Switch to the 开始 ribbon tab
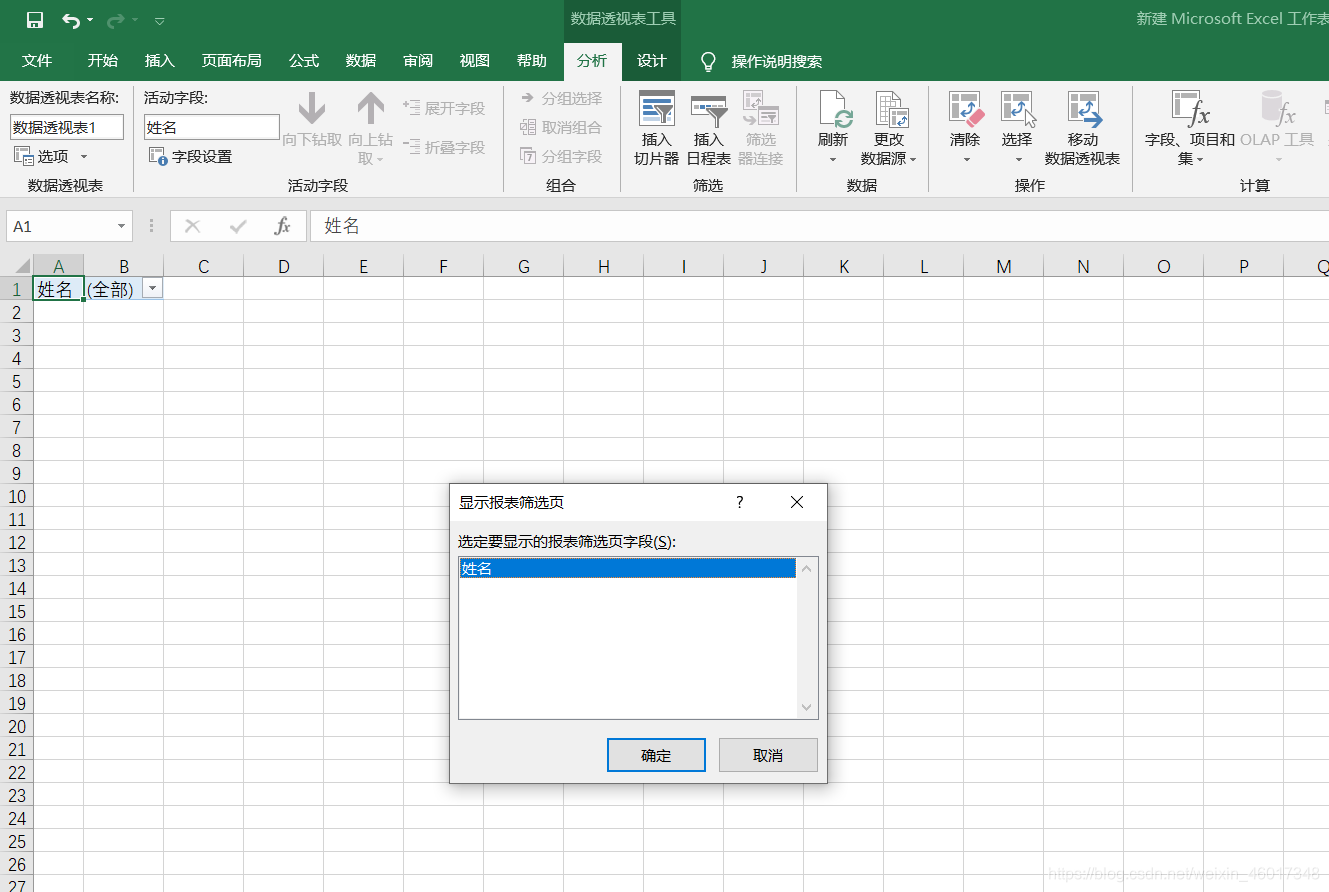 click(x=102, y=61)
